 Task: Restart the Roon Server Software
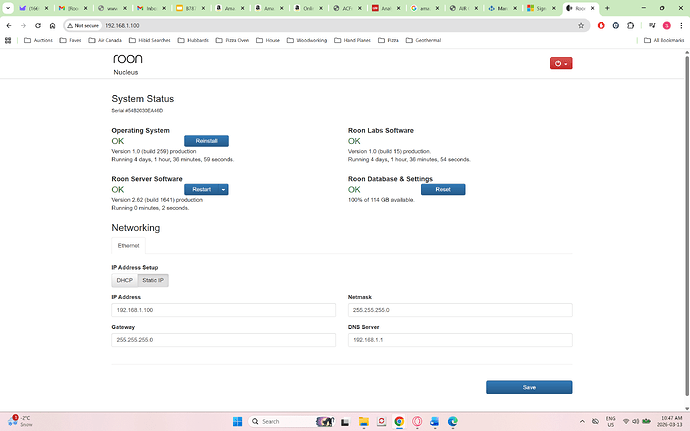tap(201, 189)
